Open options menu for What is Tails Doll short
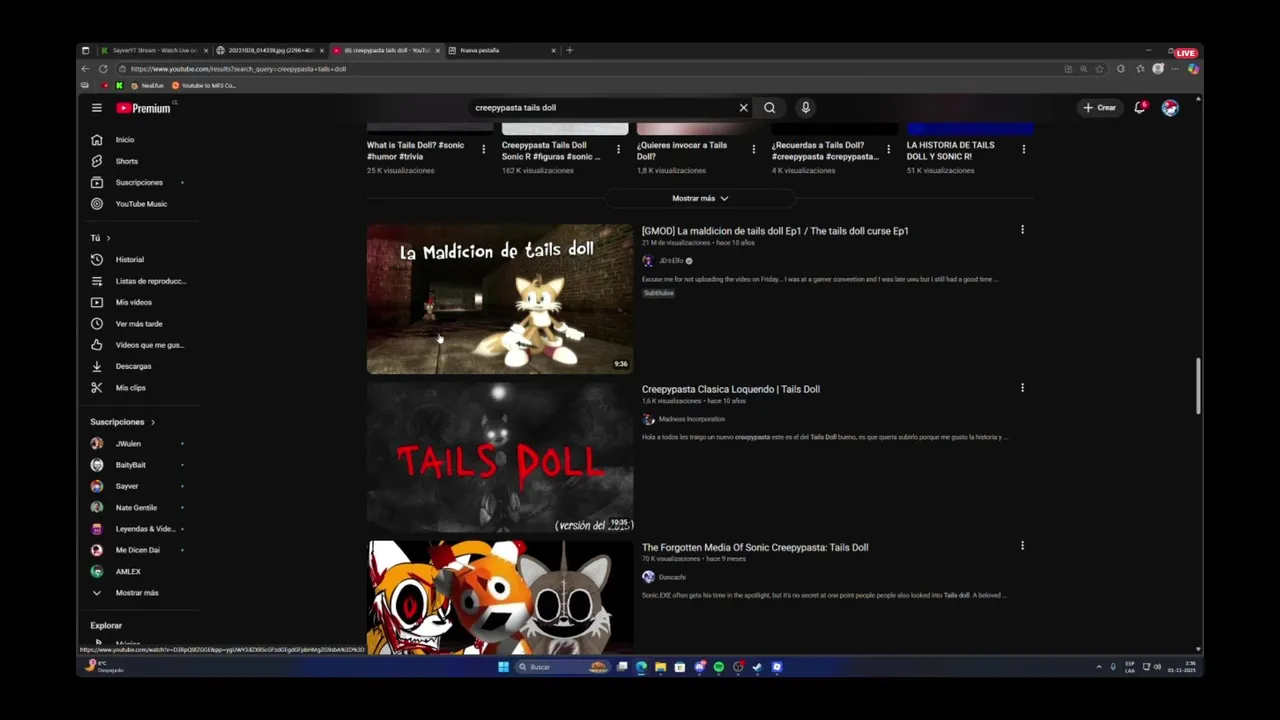Screen dimensions: 1280x720 (483, 149)
